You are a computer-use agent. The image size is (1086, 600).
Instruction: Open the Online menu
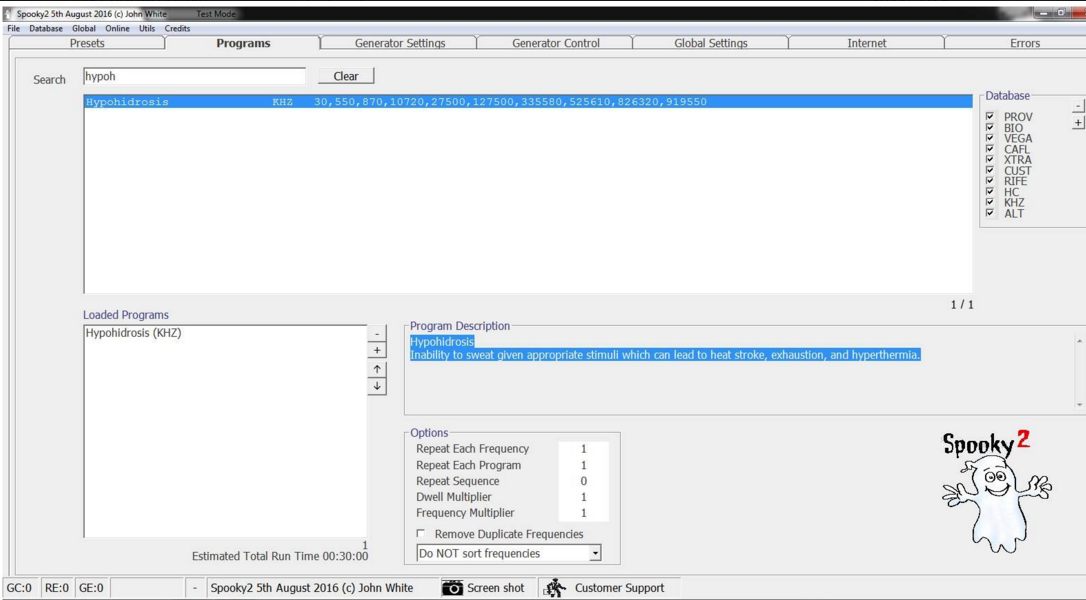click(x=117, y=28)
